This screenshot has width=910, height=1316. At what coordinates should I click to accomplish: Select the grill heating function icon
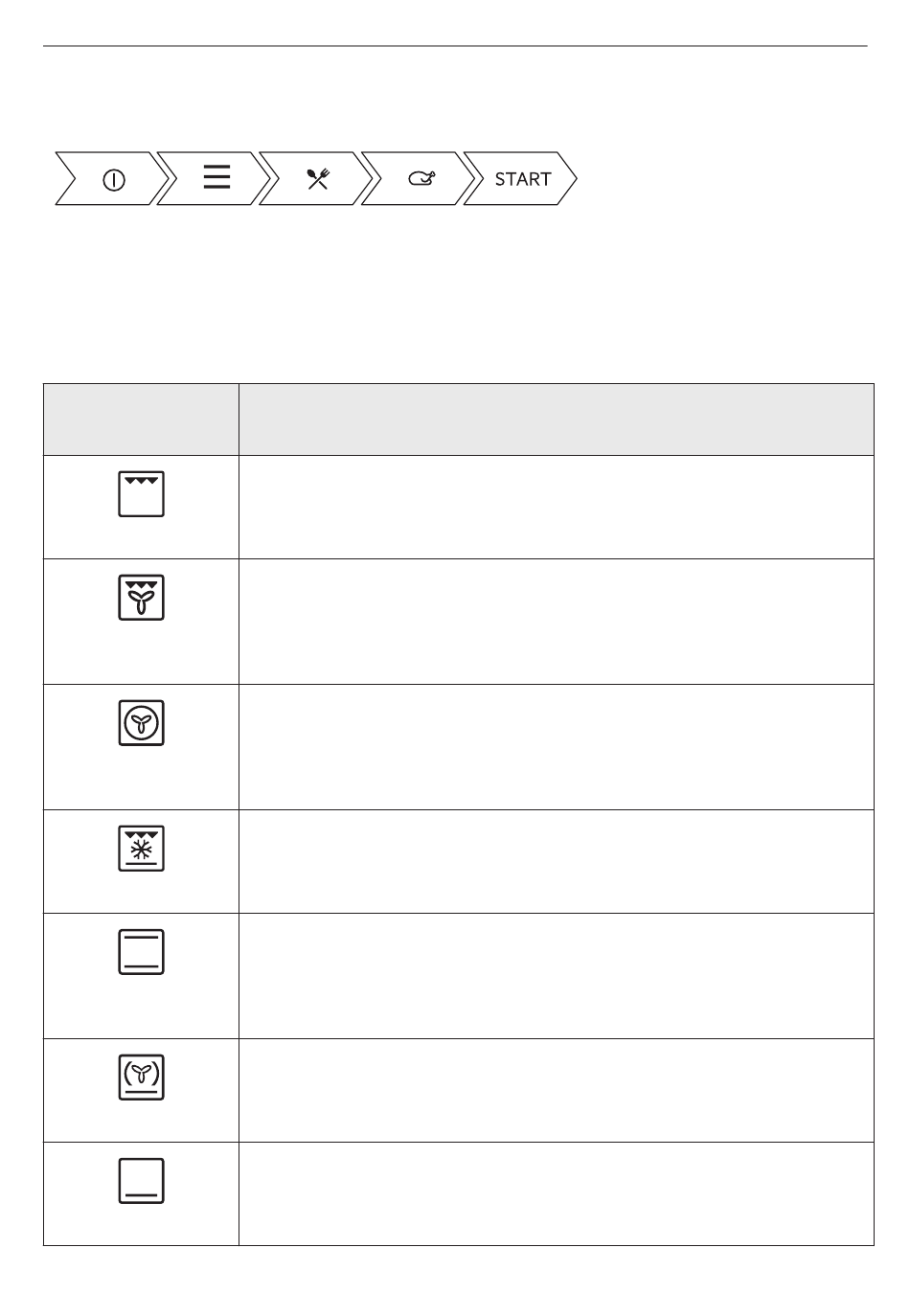[142, 493]
